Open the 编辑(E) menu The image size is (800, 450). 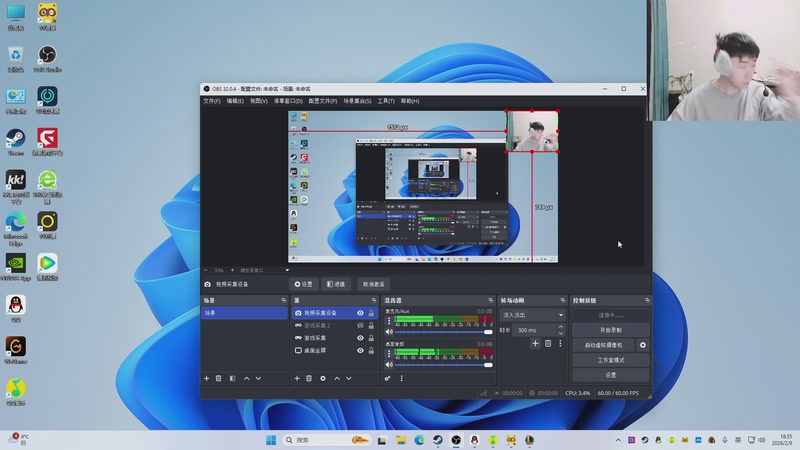pos(235,101)
